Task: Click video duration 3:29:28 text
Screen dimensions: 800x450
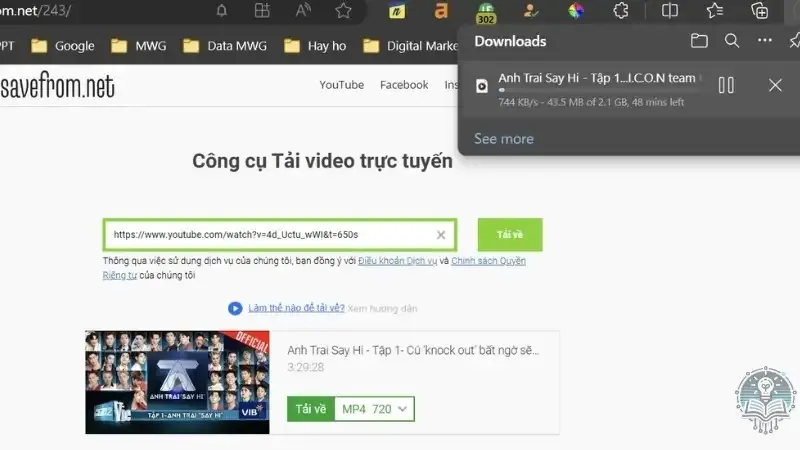Action: [305, 367]
